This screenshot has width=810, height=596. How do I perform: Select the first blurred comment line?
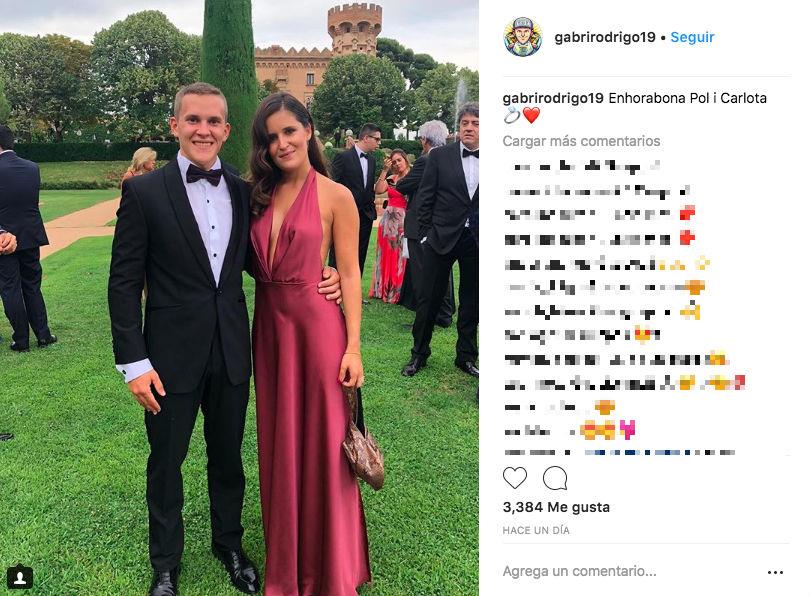582,166
